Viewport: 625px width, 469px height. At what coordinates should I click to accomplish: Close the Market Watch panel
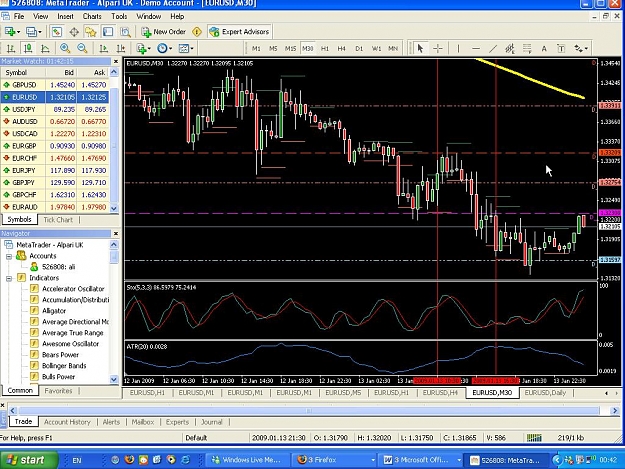tap(116, 61)
